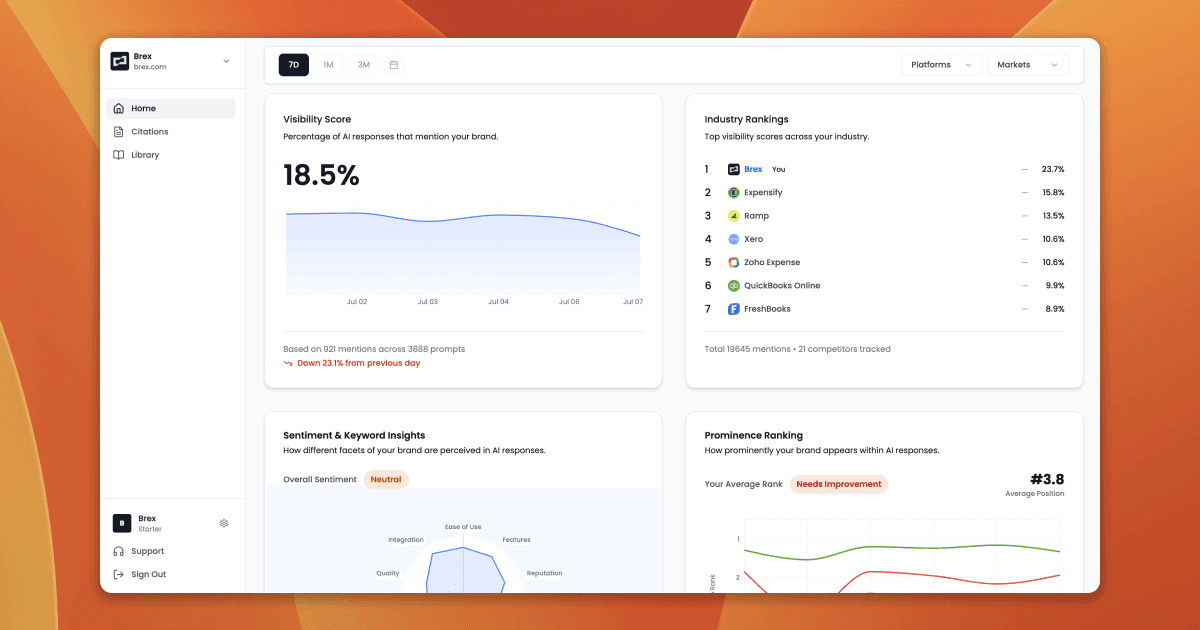Click the Ramp logo in the rankings list

(734, 216)
